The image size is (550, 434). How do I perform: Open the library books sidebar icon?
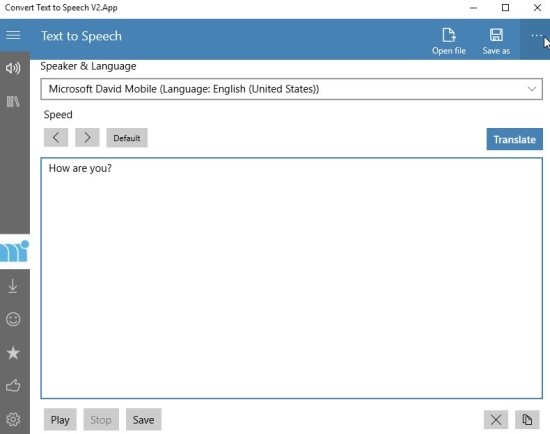coord(13,102)
